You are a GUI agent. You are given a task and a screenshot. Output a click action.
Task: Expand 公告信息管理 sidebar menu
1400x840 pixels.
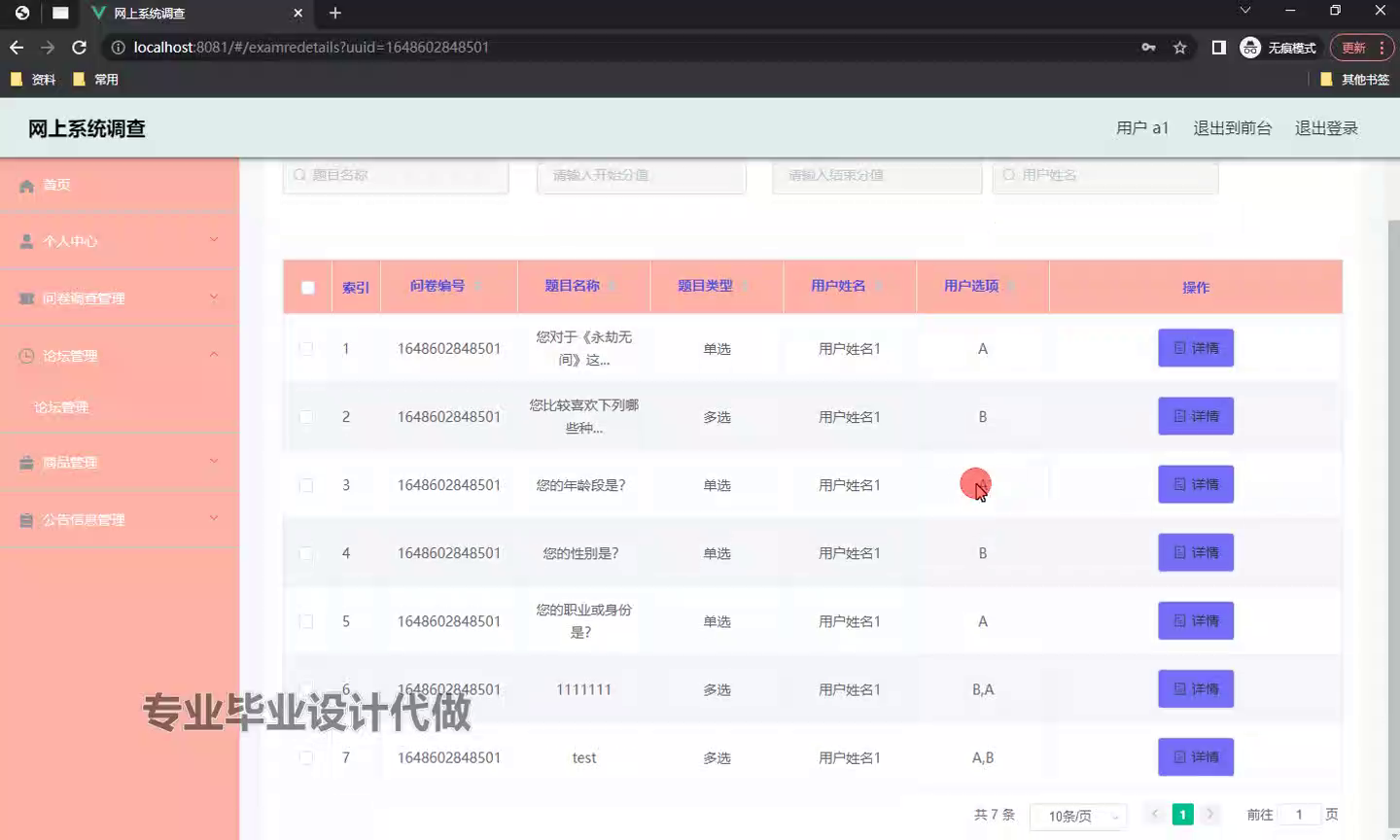(x=120, y=520)
